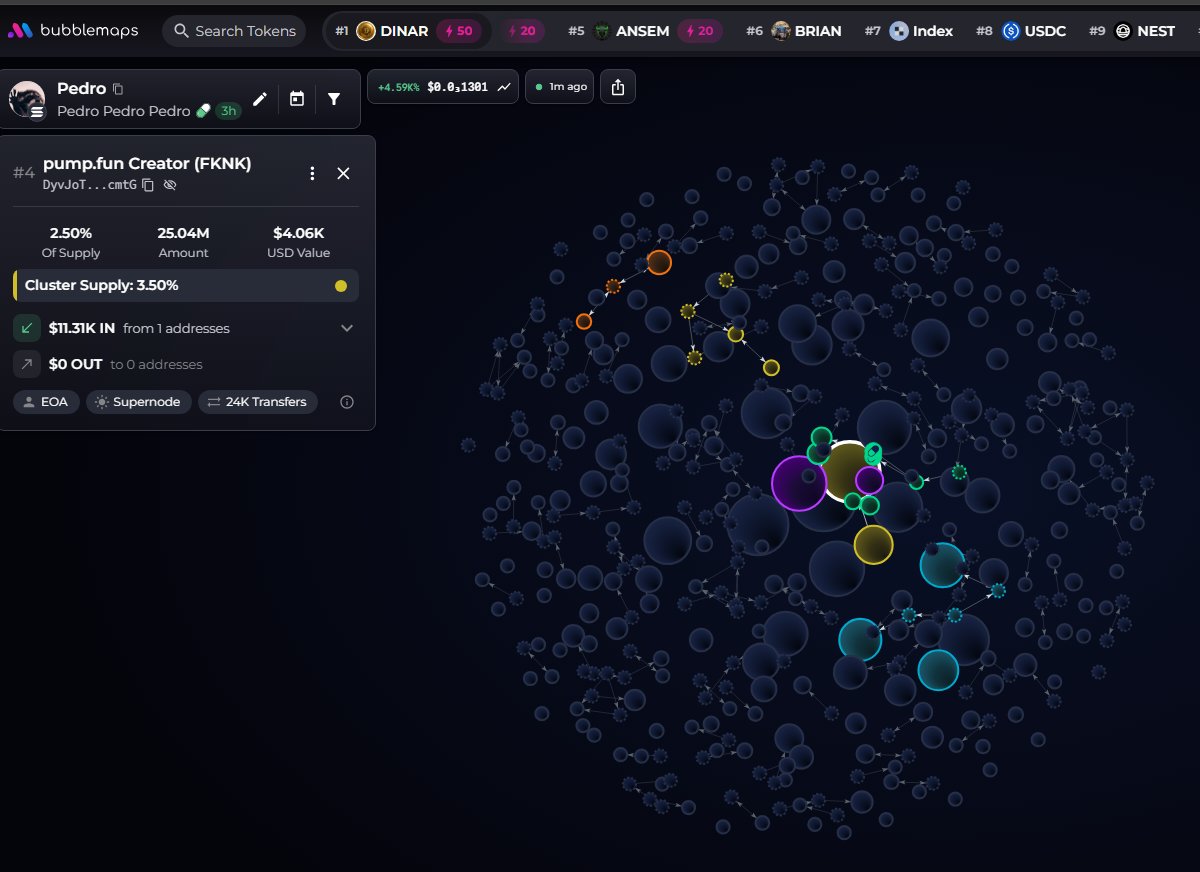Click the pump.fun pill icon beside Pedro Pedro Pedro

click(x=203, y=111)
